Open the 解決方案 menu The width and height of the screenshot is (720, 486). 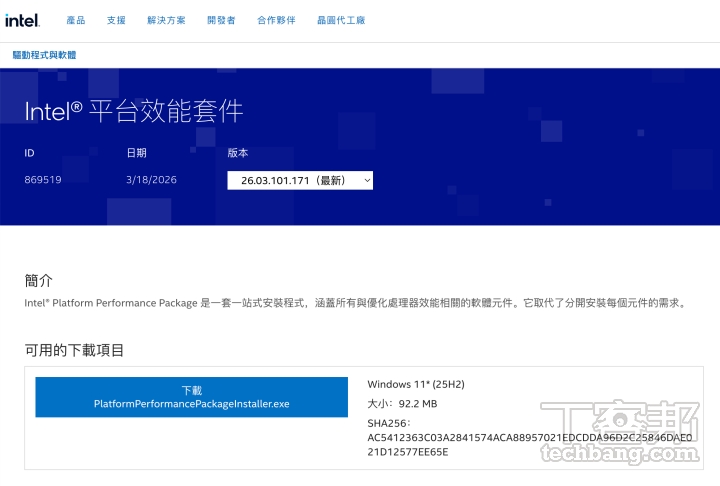point(166,20)
